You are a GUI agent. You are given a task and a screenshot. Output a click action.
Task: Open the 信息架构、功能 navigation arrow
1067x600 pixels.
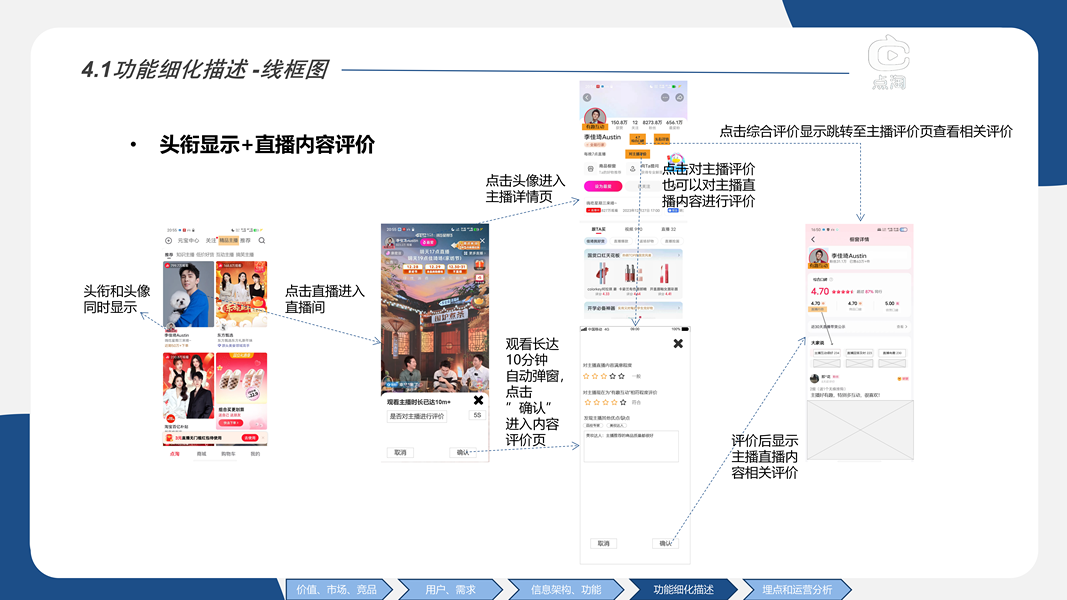[x=565, y=589]
